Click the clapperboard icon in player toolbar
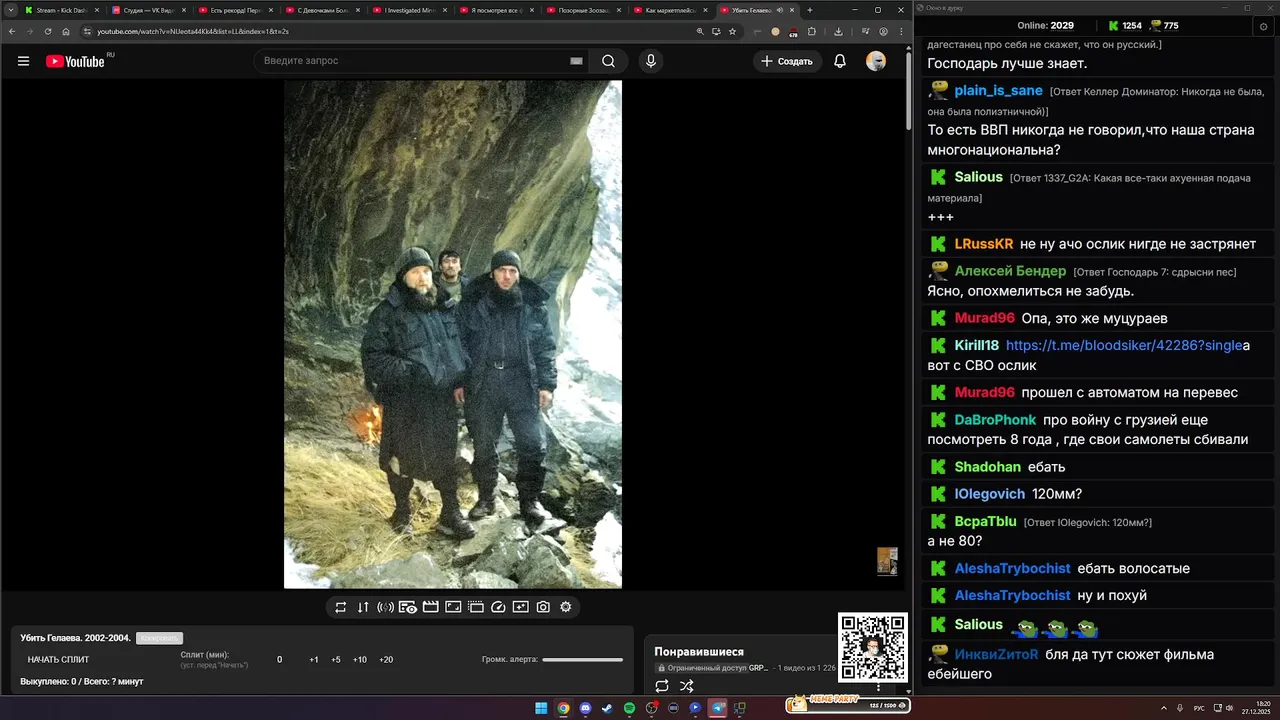Image resolution: width=1280 pixels, height=720 pixels. click(430, 607)
